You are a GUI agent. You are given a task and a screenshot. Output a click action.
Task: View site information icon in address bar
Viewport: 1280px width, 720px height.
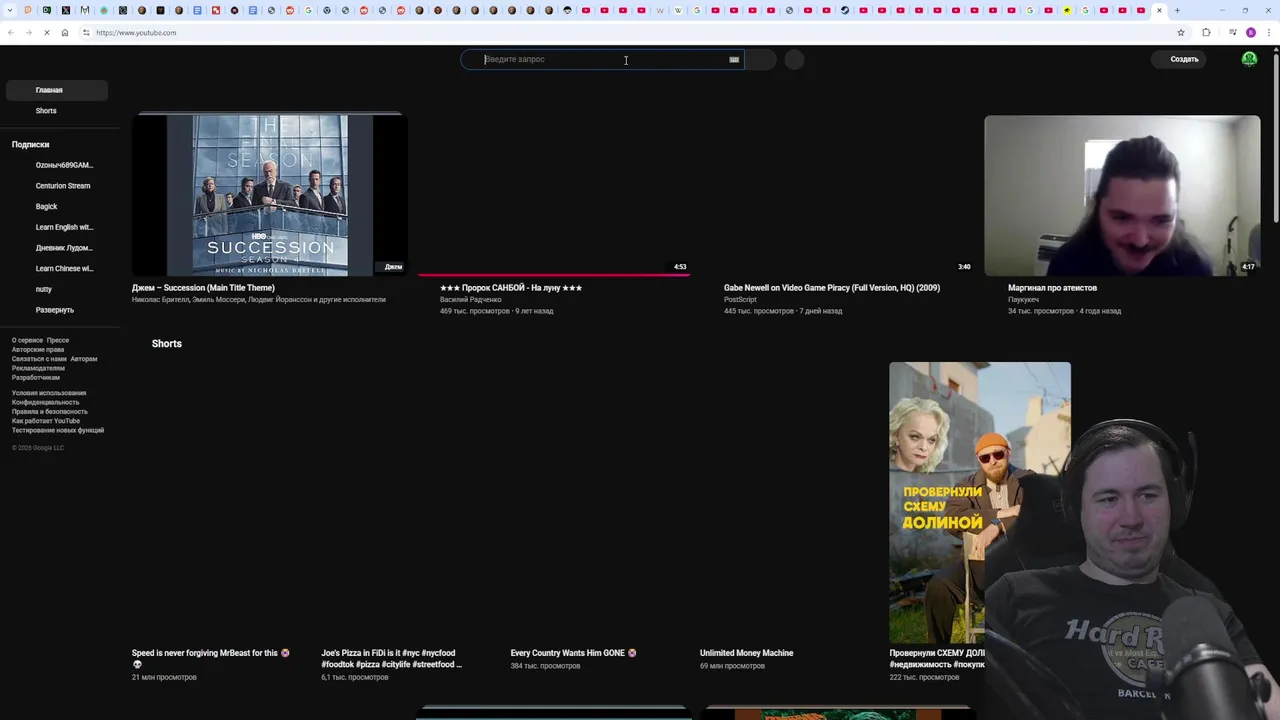(x=86, y=33)
